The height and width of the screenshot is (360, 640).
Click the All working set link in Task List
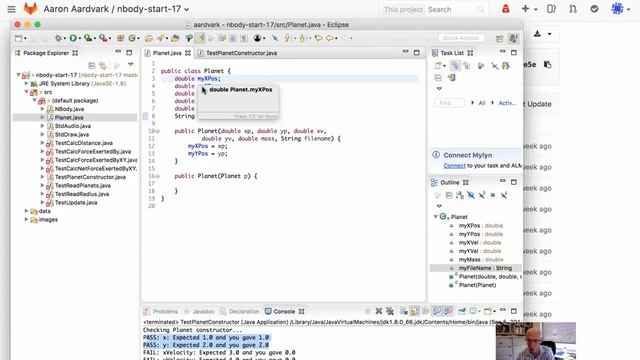482,103
